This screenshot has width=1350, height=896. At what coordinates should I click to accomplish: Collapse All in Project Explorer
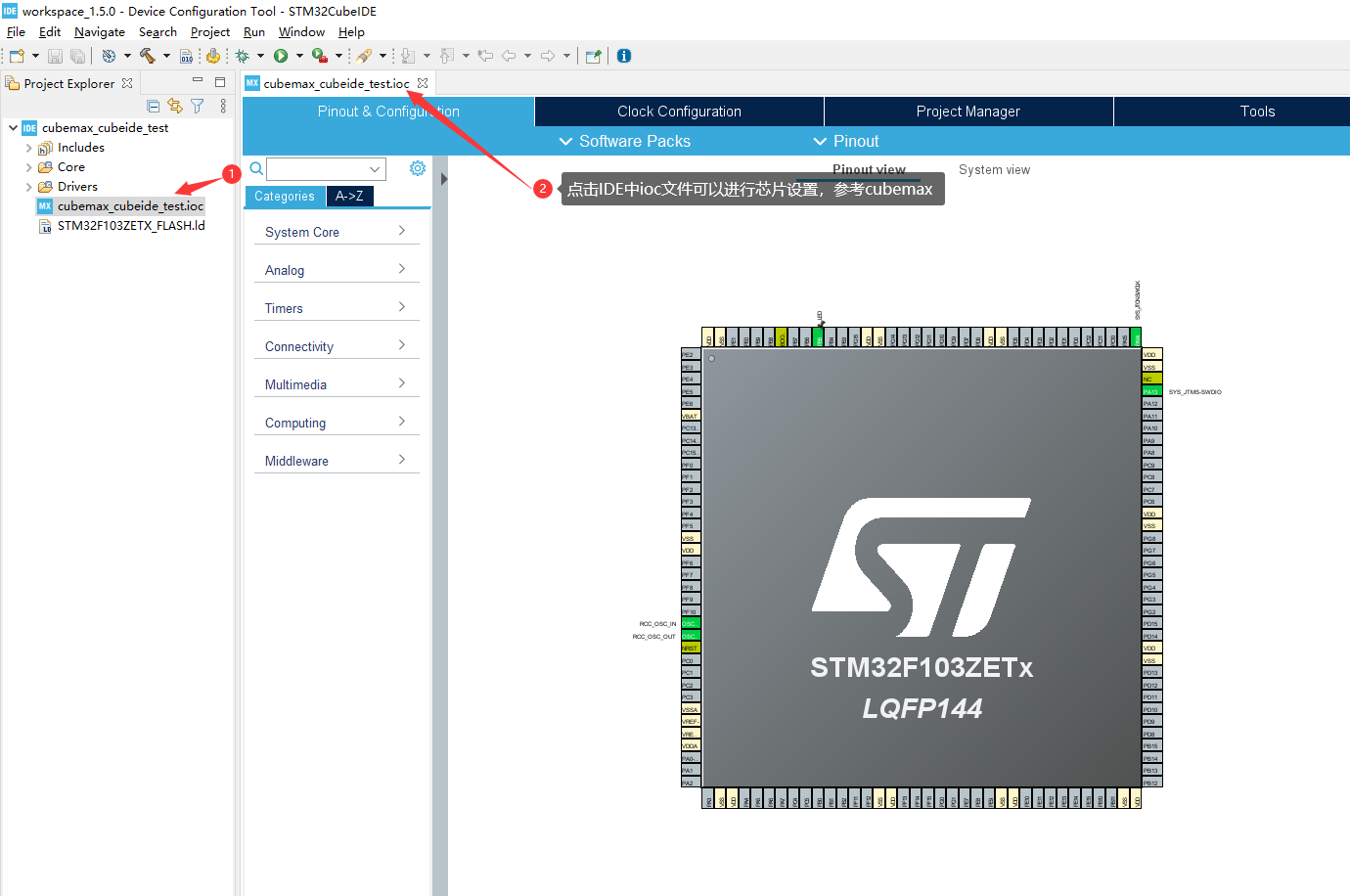[154, 105]
